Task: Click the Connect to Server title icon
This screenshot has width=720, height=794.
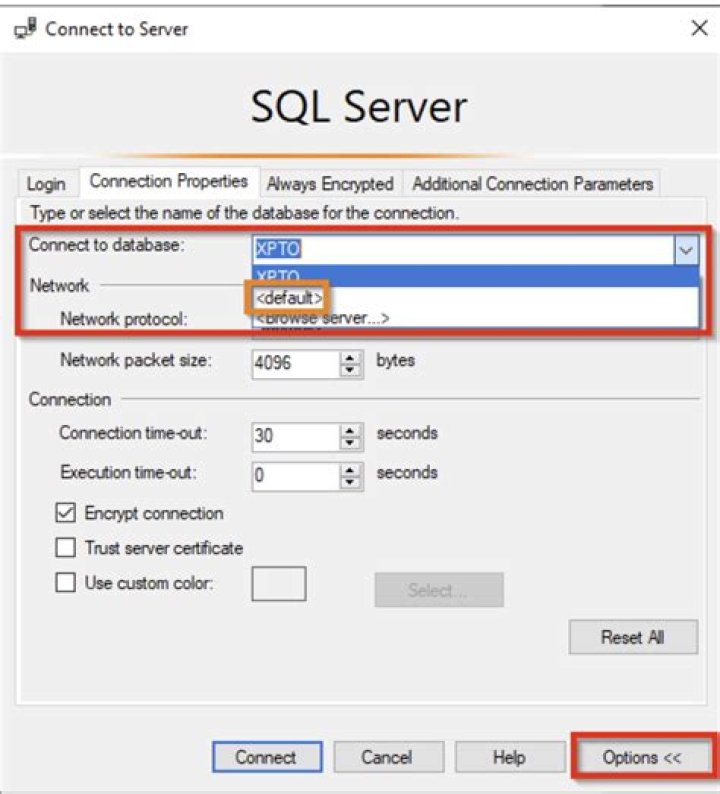Action: pos(25,28)
